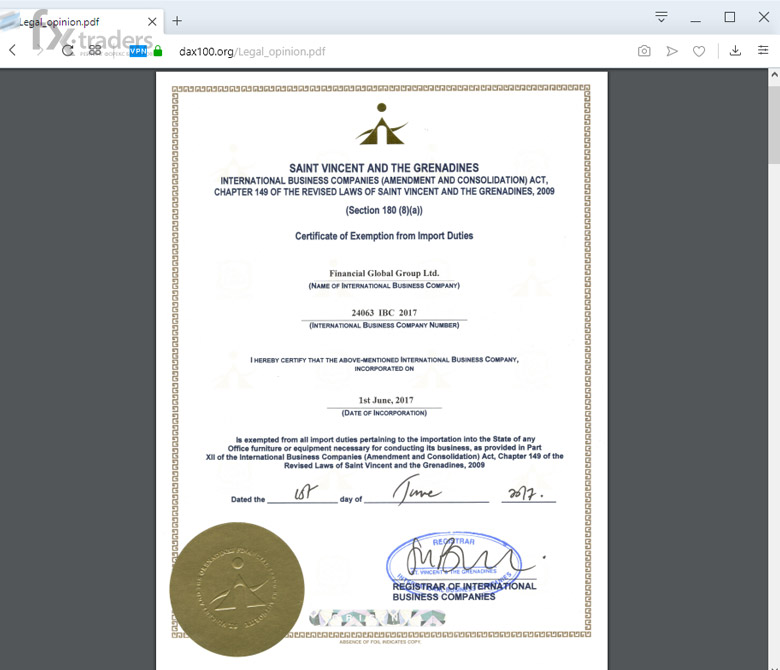Toggle the VPN badge in address bar
The width and height of the screenshot is (780, 670).
138,51
